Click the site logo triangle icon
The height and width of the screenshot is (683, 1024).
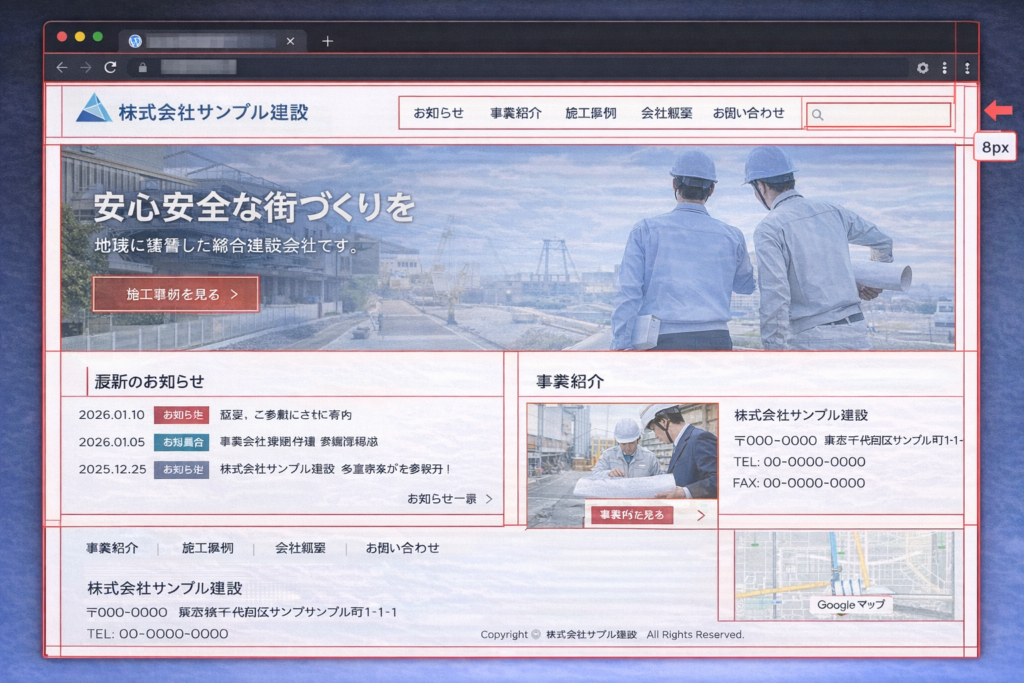pos(95,112)
